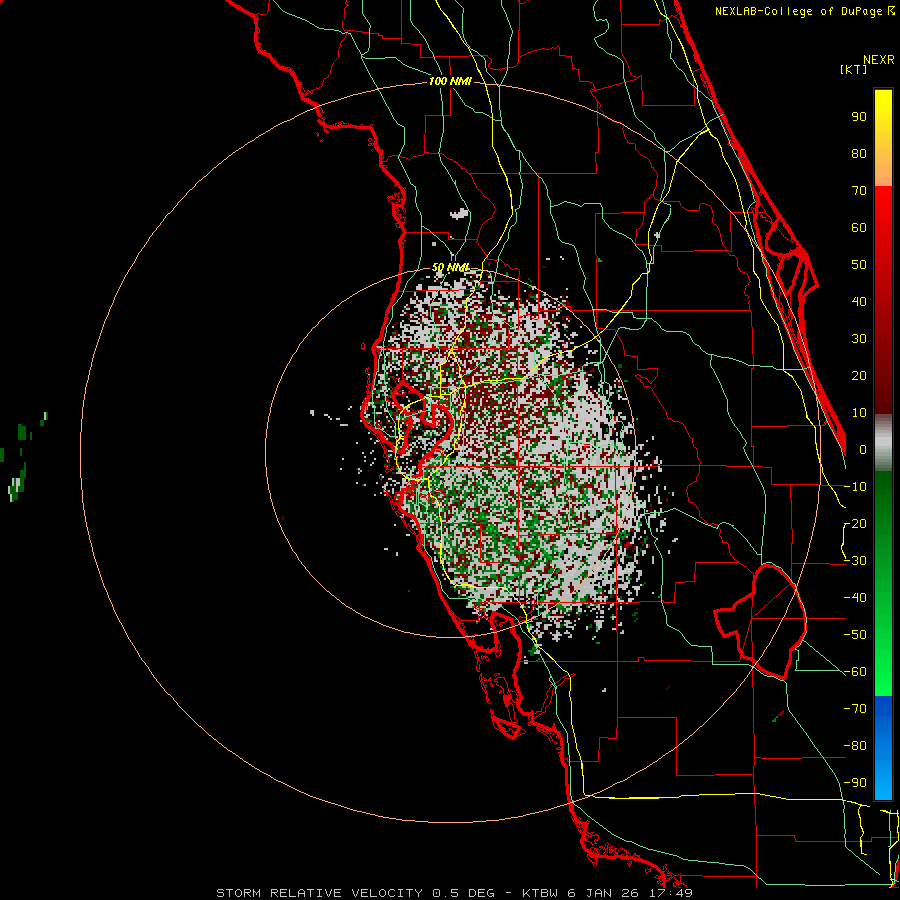Click the 50 NMI range ring label
The height and width of the screenshot is (900, 900).
click(x=451, y=267)
